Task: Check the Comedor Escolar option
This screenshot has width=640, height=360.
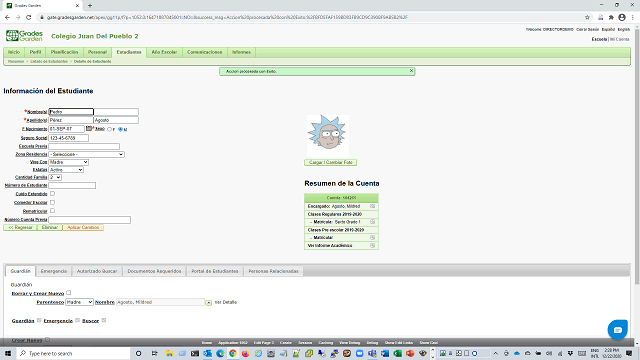Action: pyautogui.click(x=52, y=202)
